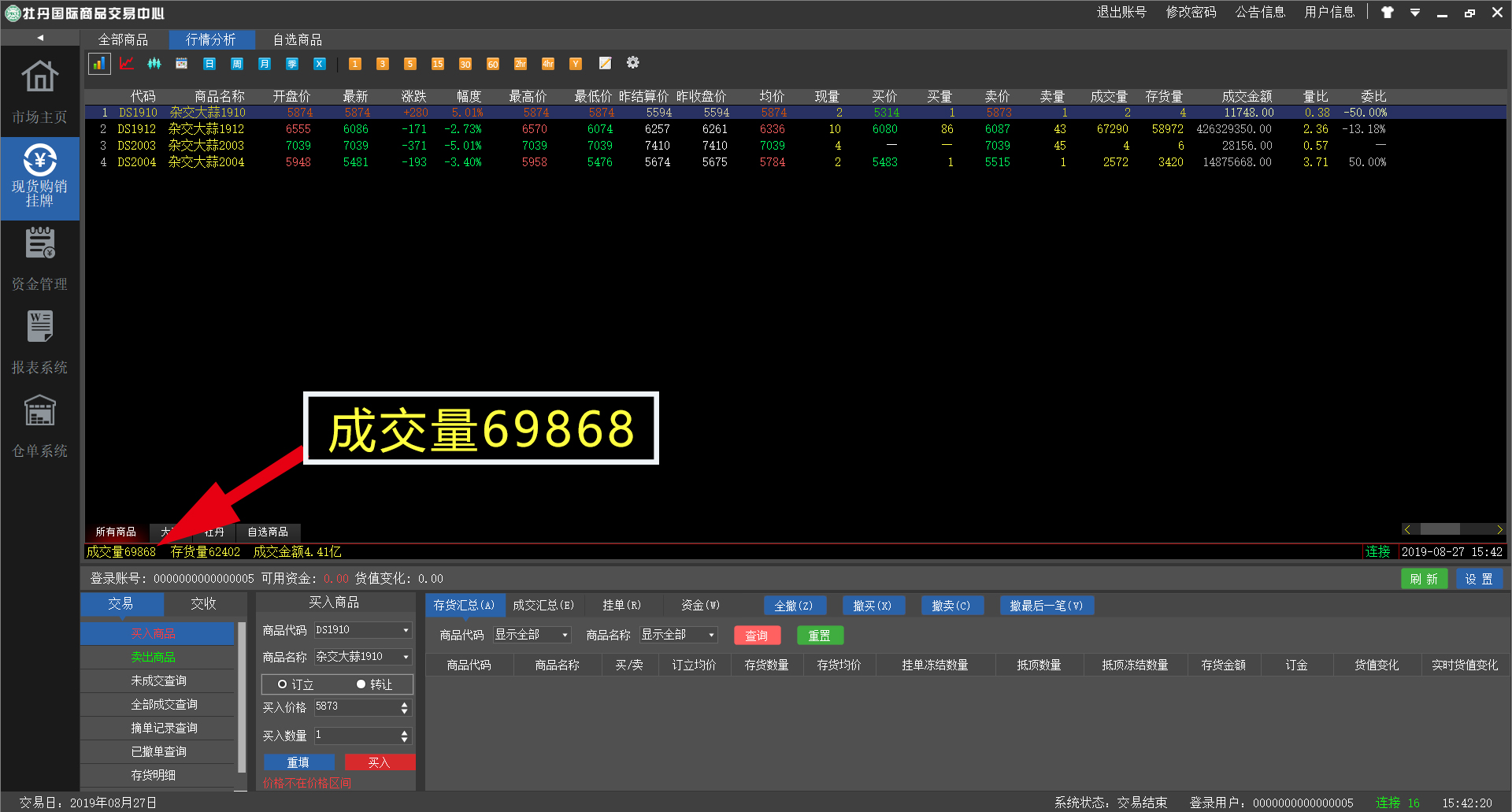The image size is (1512, 812).
Task: Open the calendar chart icon in toolbar
Action: pos(182,64)
